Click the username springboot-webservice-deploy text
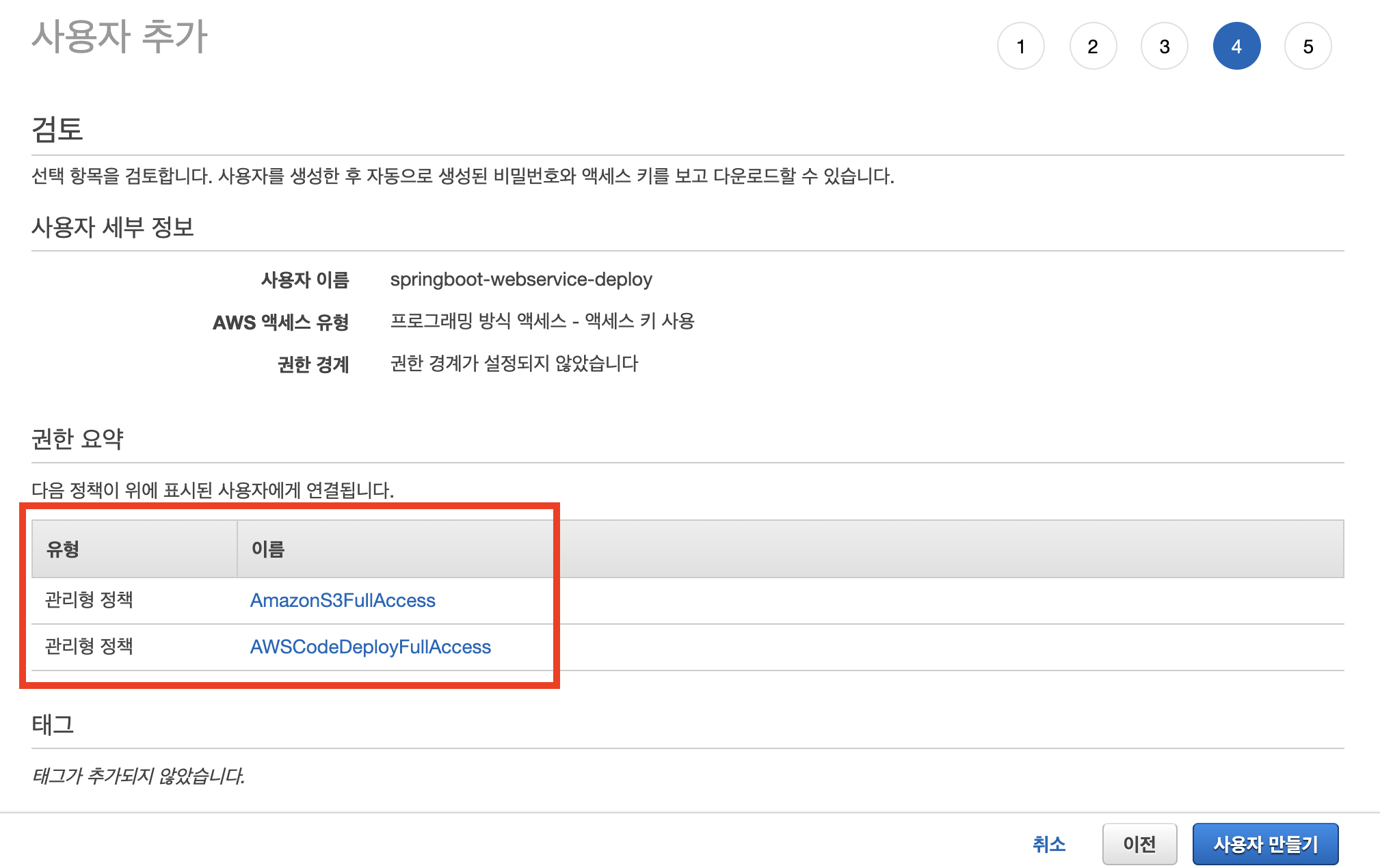This screenshot has height=868, width=1380. [x=520, y=279]
